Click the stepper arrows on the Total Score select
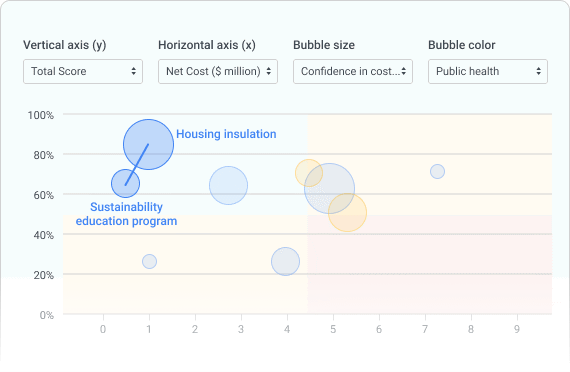The height and width of the screenshot is (372, 570). coord(134,71)
